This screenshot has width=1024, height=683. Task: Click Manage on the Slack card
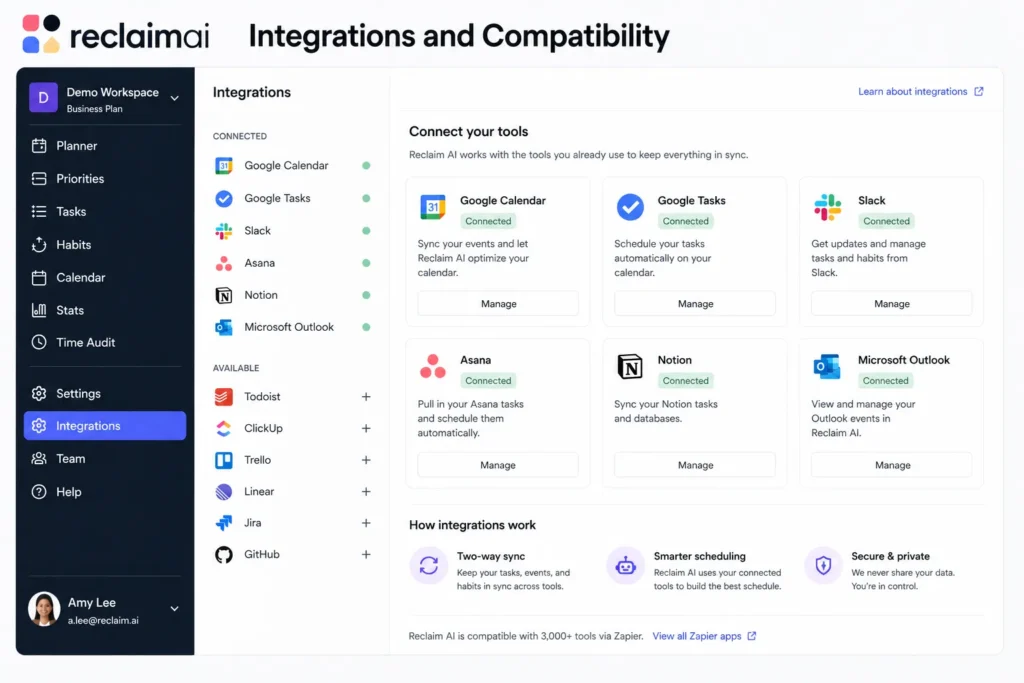point(891,304)
